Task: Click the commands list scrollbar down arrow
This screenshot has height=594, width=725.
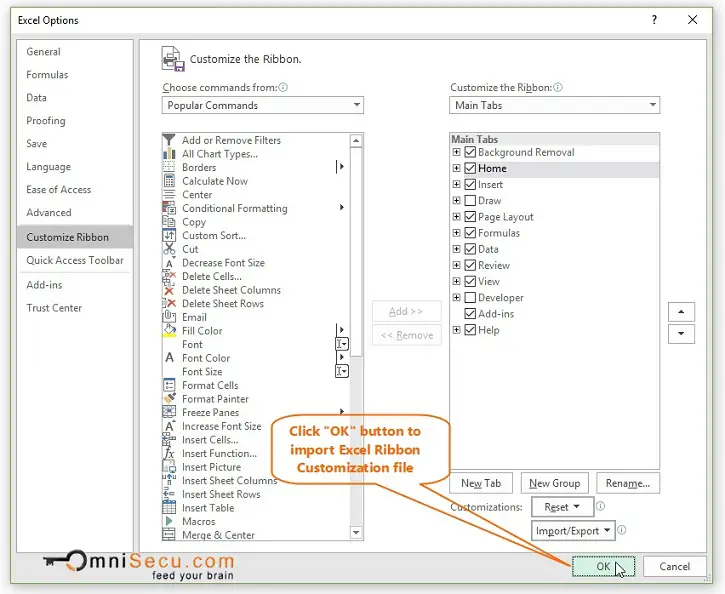Action: click(356, 533)
